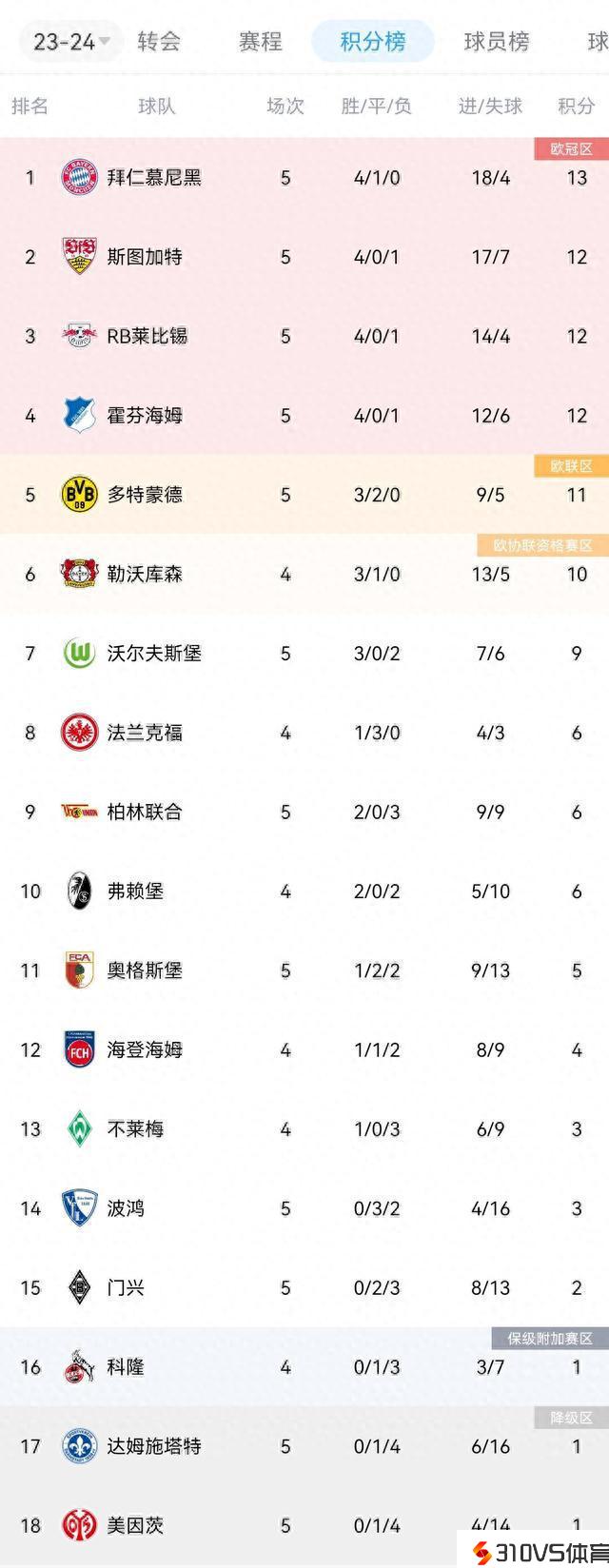Open team page for 达姆施塔特

(153, 1446)
